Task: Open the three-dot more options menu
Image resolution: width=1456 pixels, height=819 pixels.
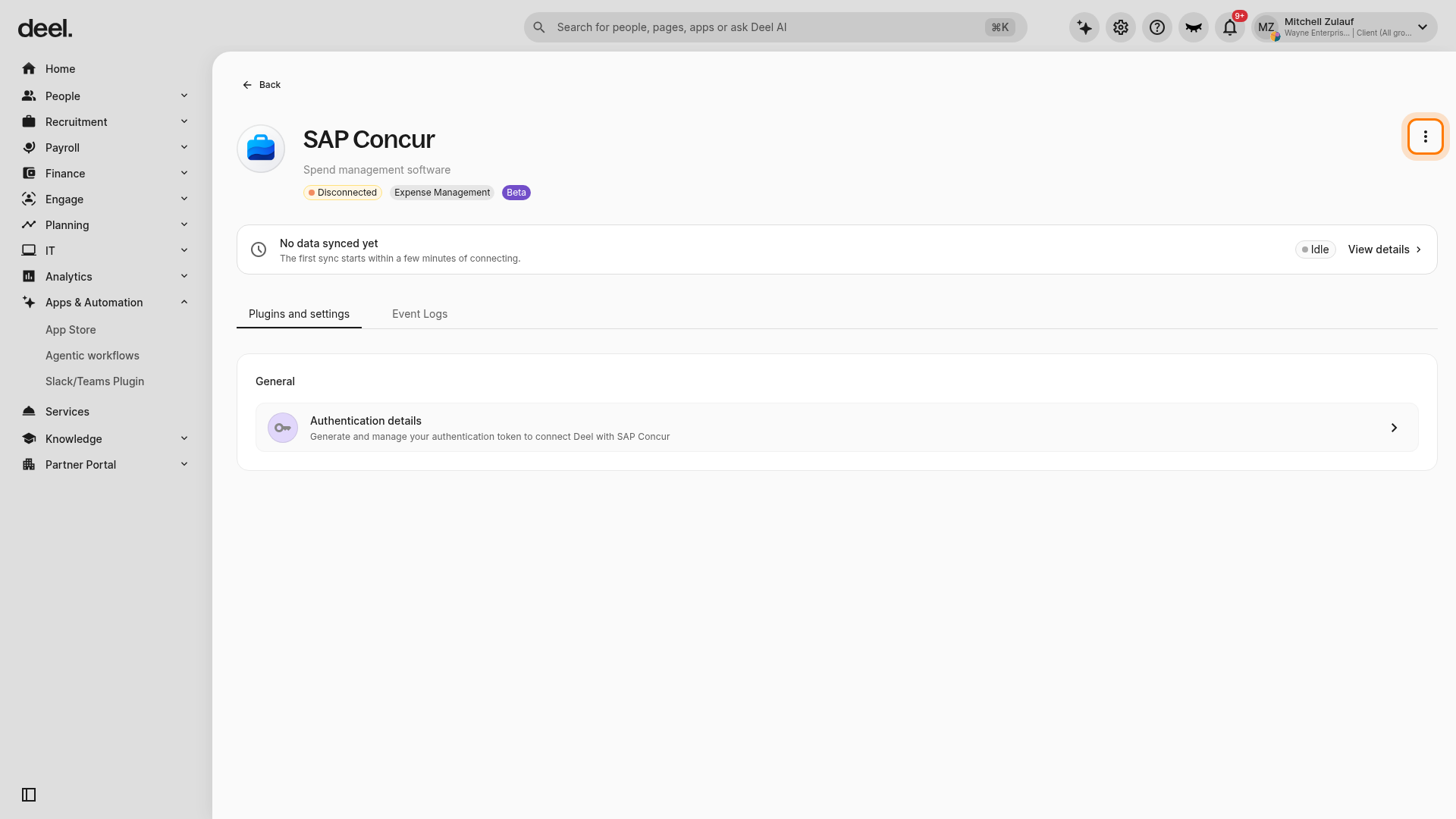Action: (1426, 136)
